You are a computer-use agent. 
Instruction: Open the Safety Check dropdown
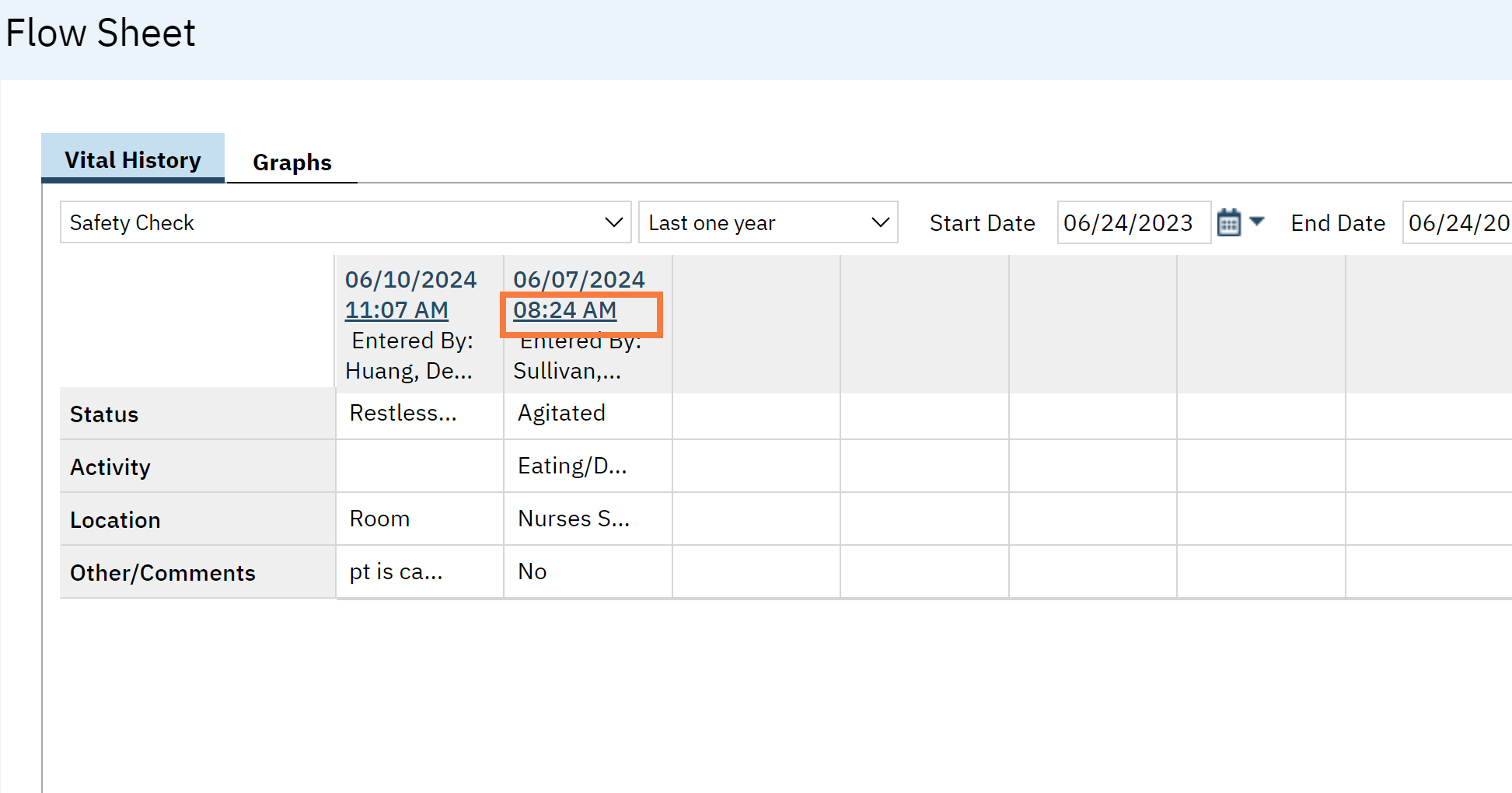click(345, 222)
